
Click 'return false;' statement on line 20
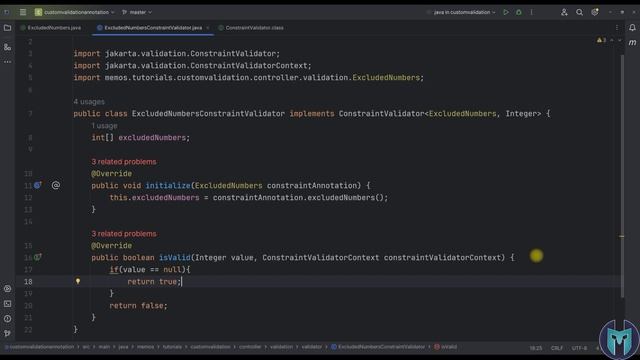coord(138,305)
